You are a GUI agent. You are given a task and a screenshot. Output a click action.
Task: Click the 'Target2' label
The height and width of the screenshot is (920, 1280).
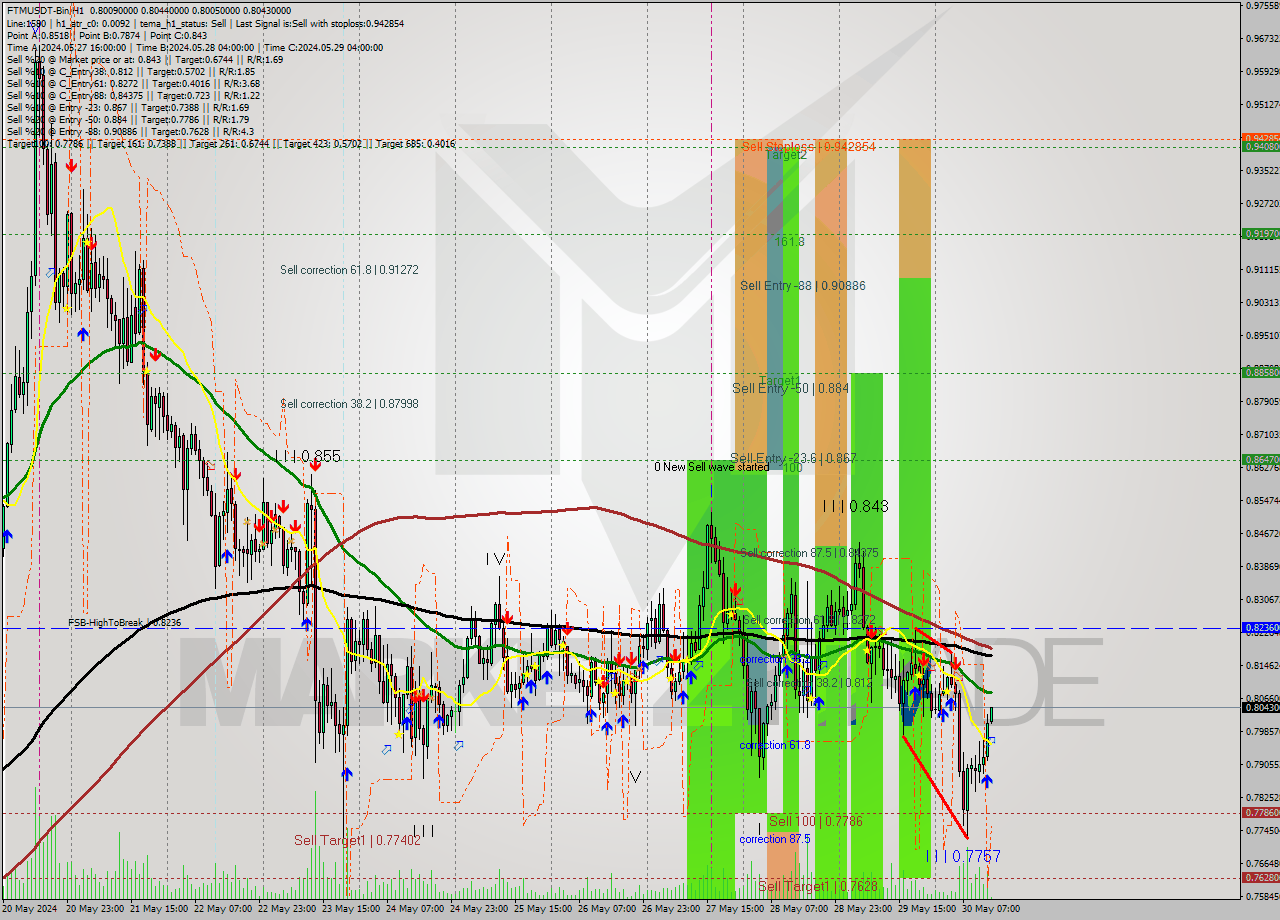[x=786, y=155]
